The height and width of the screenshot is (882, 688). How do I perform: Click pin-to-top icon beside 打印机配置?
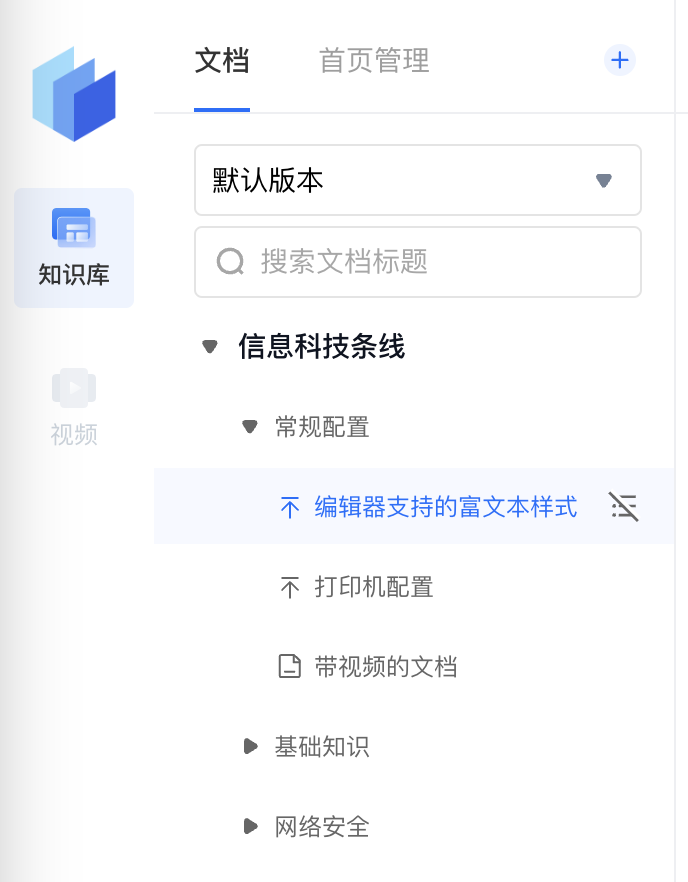[290, 587]
